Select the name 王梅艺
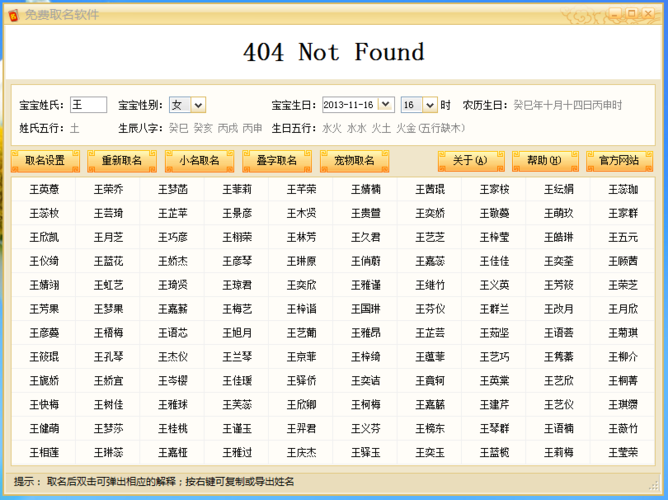 point(237,309)
